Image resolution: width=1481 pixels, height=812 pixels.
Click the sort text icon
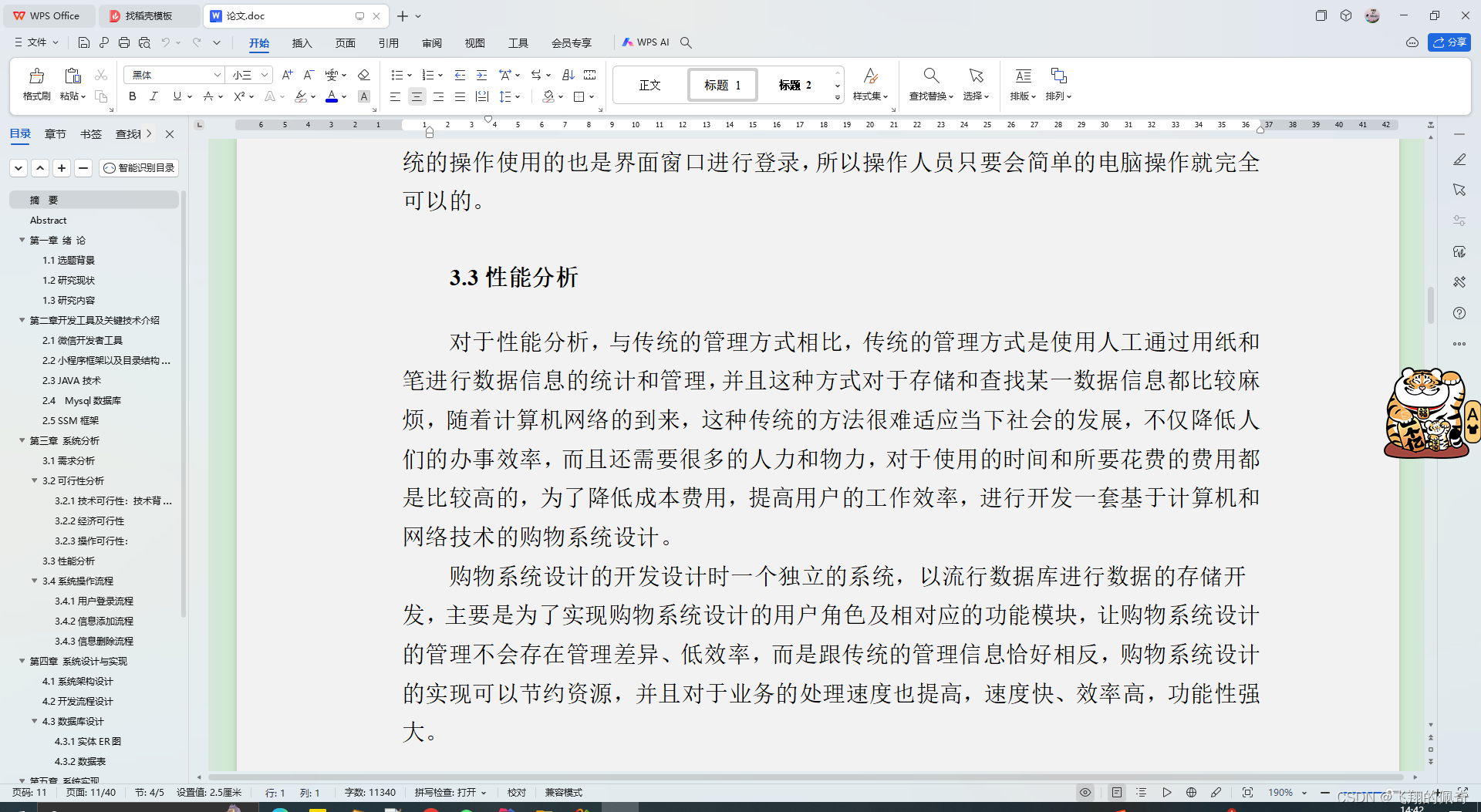pos(568,75)
